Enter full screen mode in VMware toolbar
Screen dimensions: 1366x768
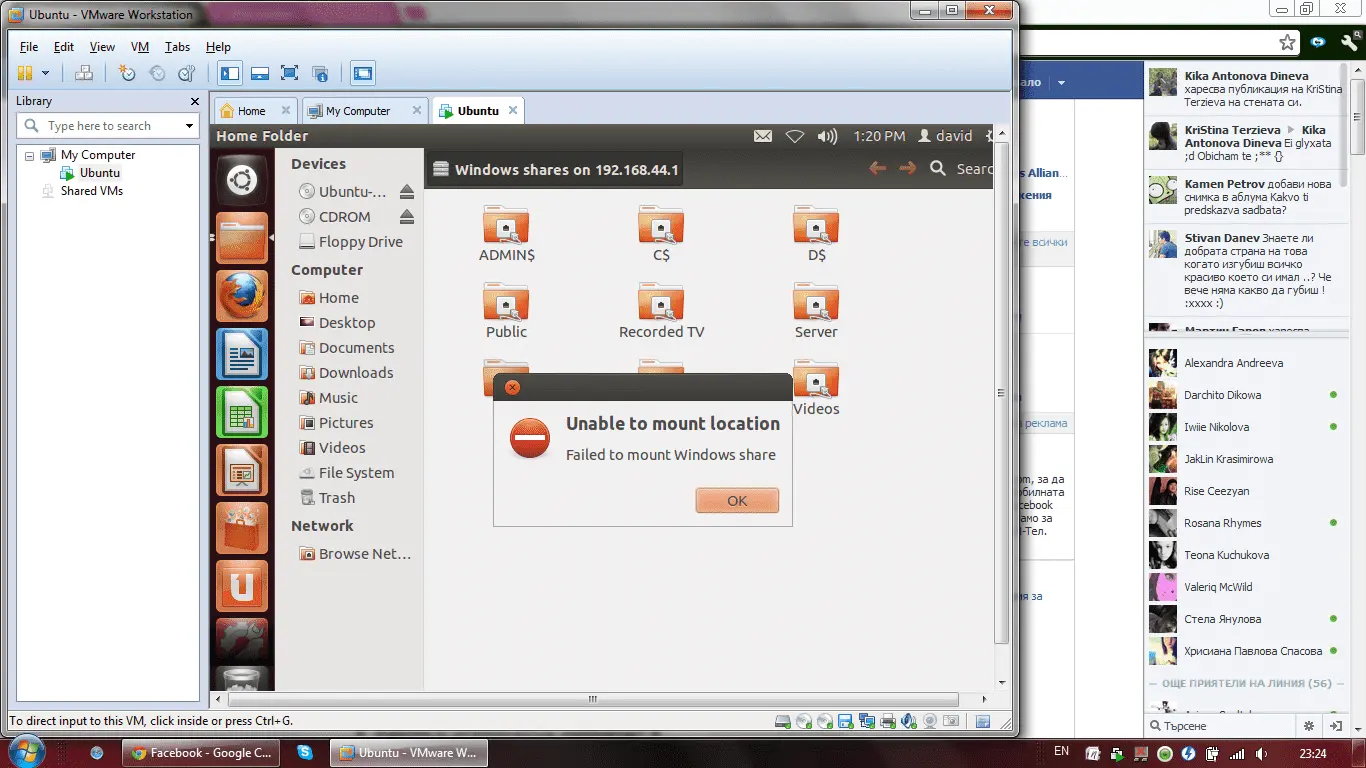pyautogui.click(x=289, y=73)
